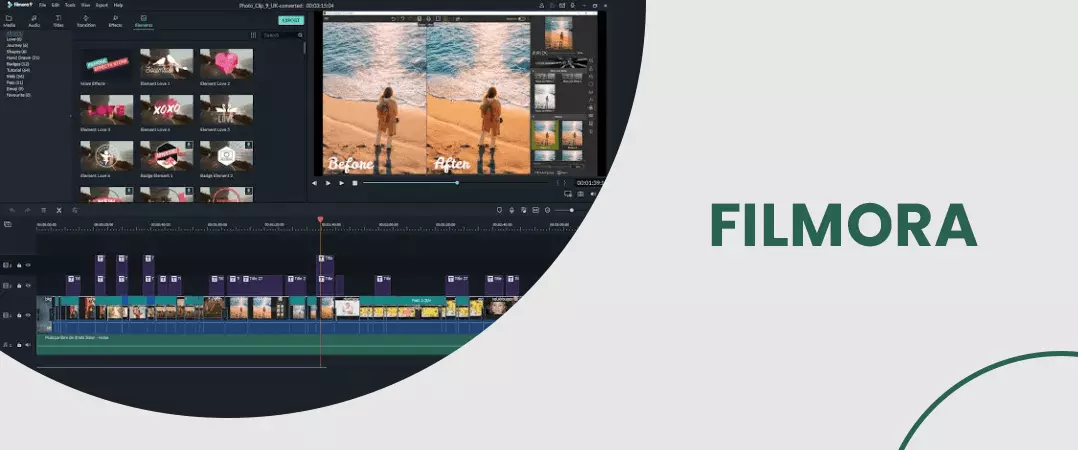Toggle visibility eye on video track 1
This screenshot has height=450, width=1078.
click(28, 315)
